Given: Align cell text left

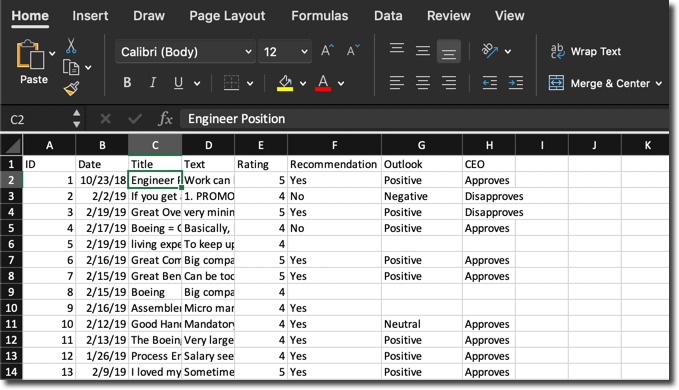Looking at the screenshot, I should click(397, 82).
